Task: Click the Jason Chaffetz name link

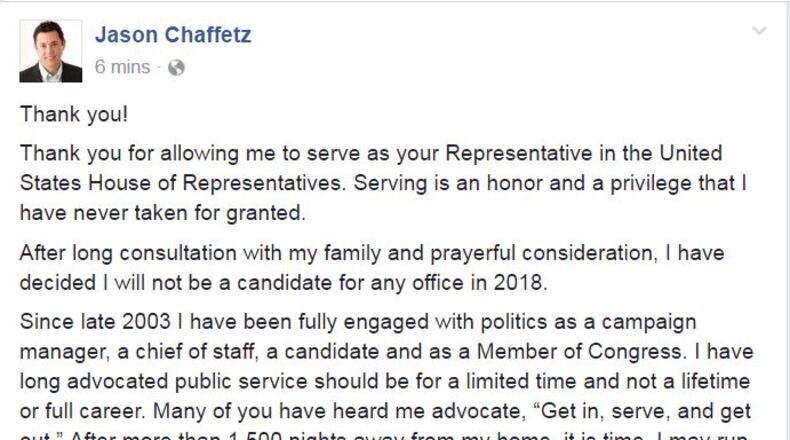Action: (173, 35)
